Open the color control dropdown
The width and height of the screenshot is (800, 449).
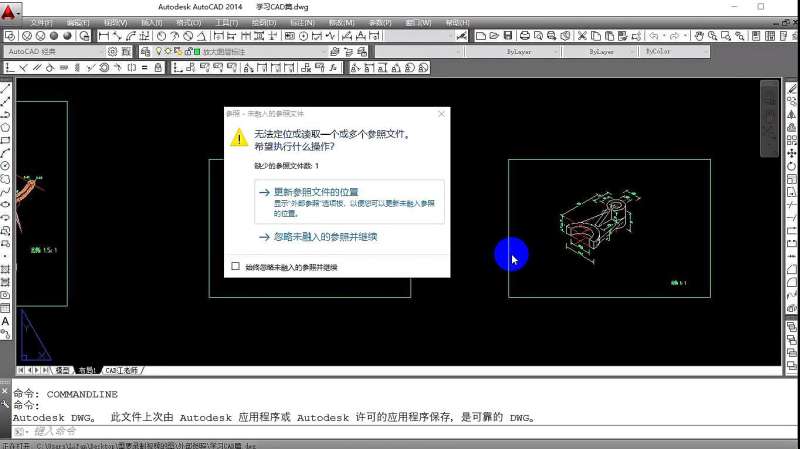point(418,52)
